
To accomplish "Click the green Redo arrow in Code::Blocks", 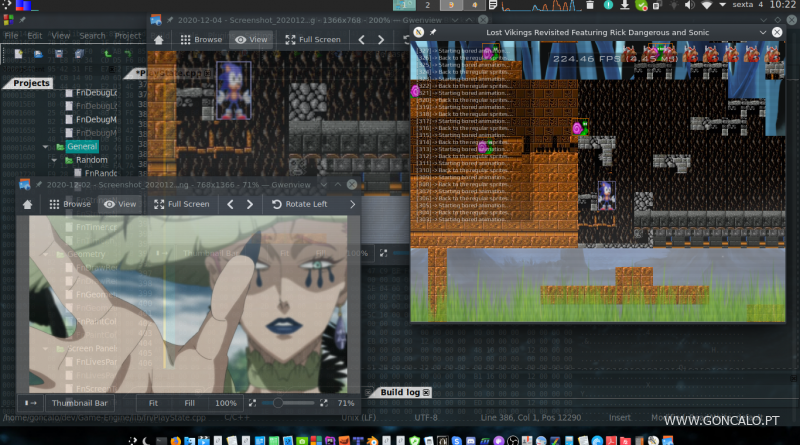I will [x=128, y=54].
